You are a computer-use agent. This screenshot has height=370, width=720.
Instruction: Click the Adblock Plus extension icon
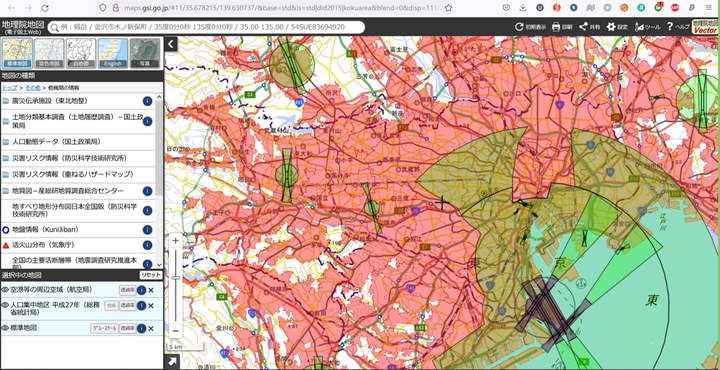[675, 7]
